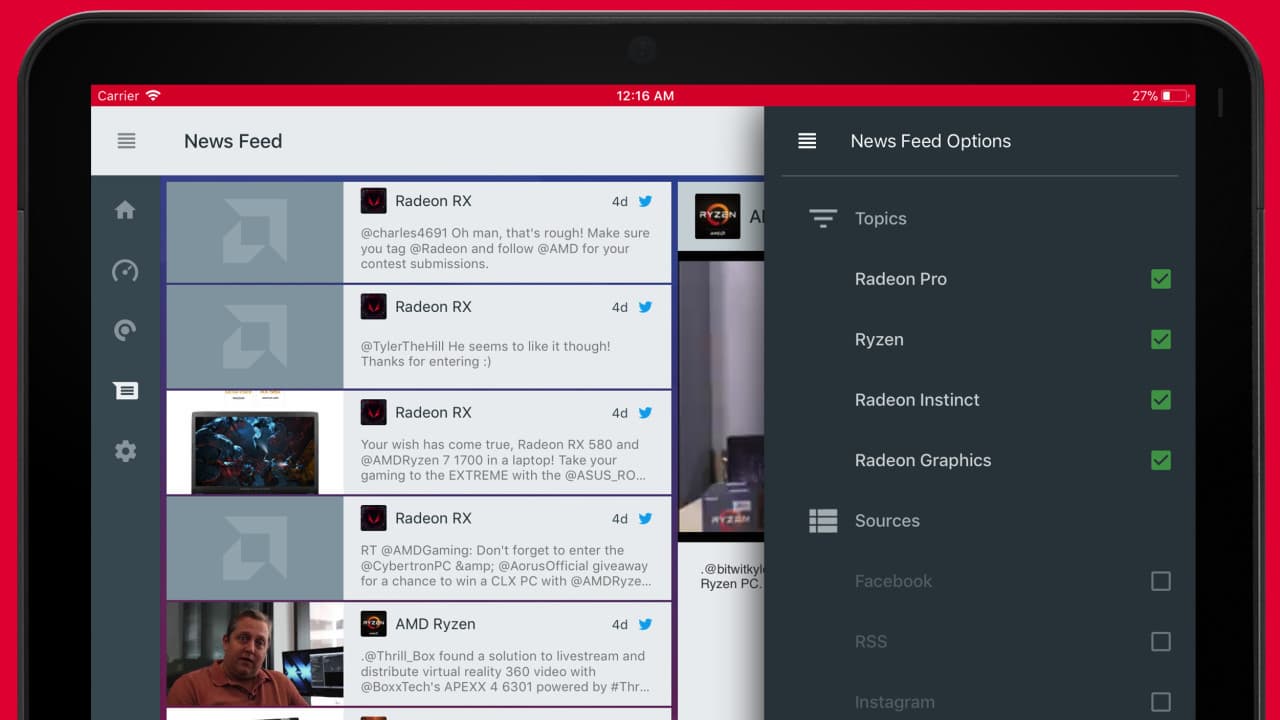Image resolution: width=1280 pixels, height=720 pixels.
Task: Open the large Ryzen box image on hidden card
Action: click(721, 396)
